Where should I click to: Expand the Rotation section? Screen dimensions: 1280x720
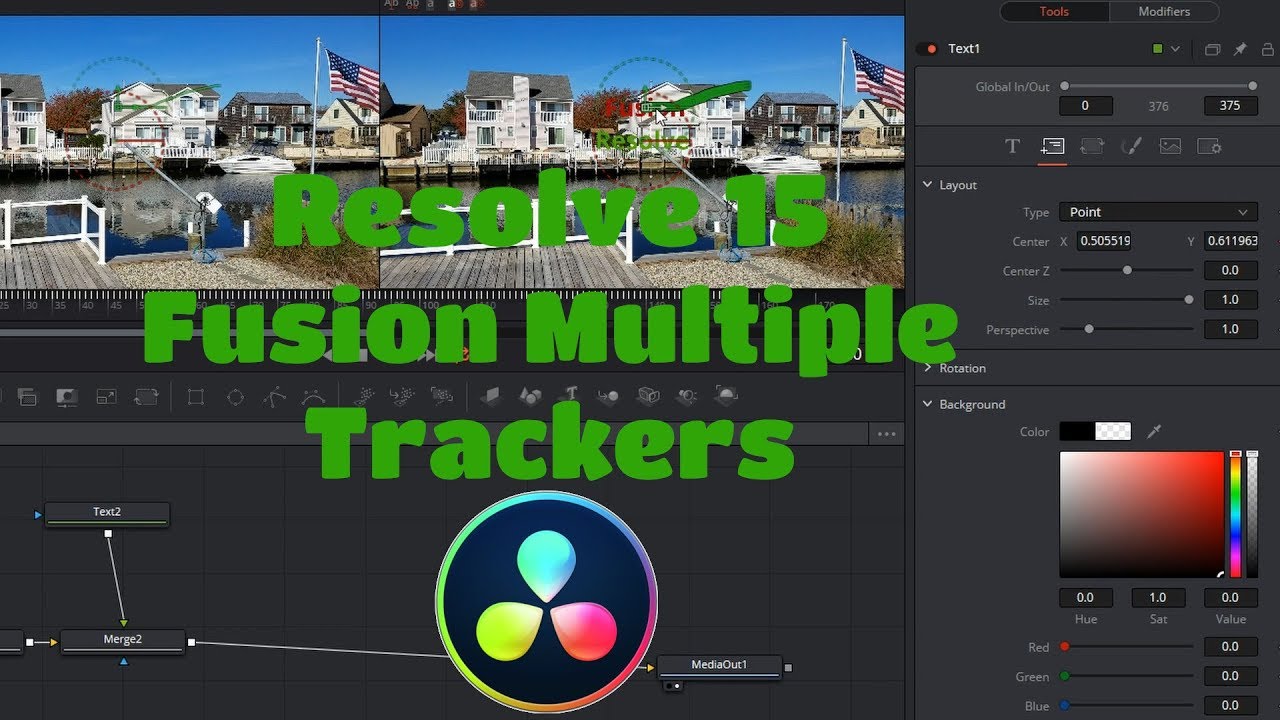(x=928, y=368)
